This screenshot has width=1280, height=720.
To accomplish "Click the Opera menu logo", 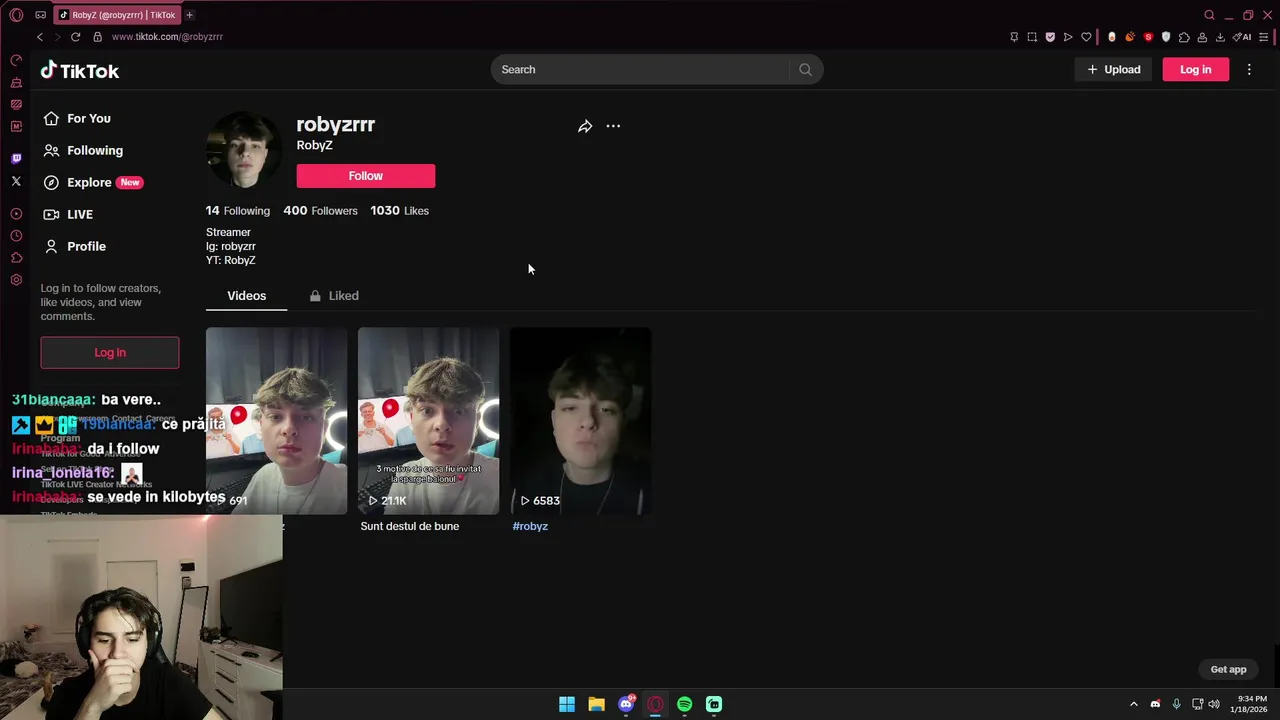I will coord(16,15).
